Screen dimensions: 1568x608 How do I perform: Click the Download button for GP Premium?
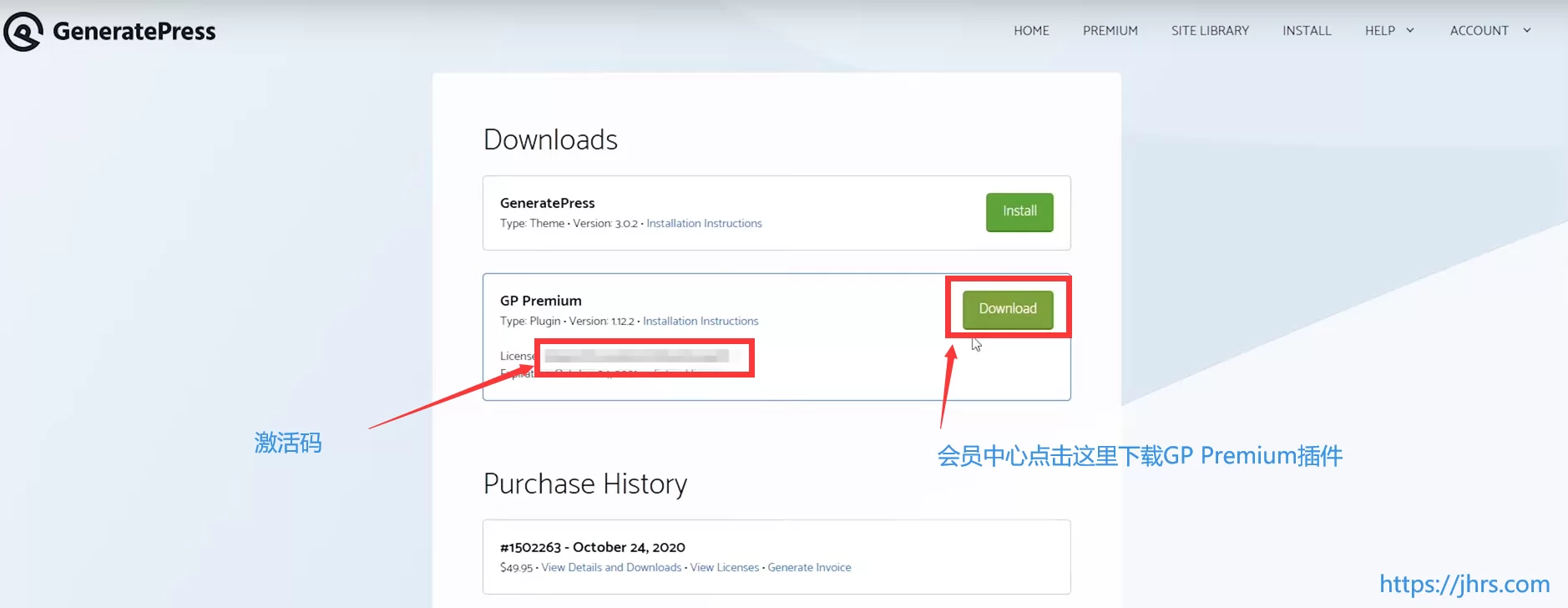tap(1008, 309)
